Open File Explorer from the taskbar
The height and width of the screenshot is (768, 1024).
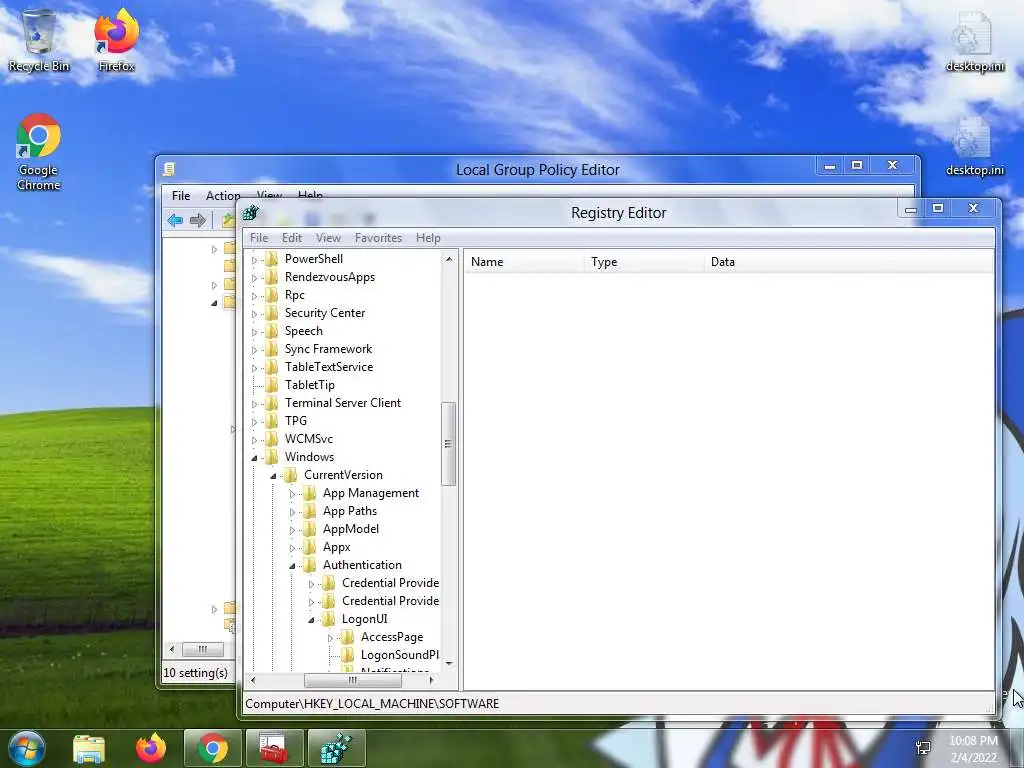click(89, 749)
